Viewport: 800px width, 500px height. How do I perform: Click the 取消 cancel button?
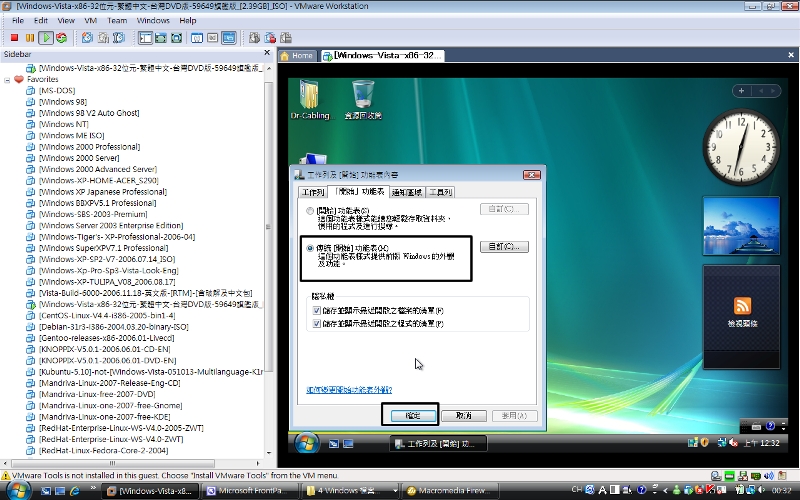click(x=464, y=416)
